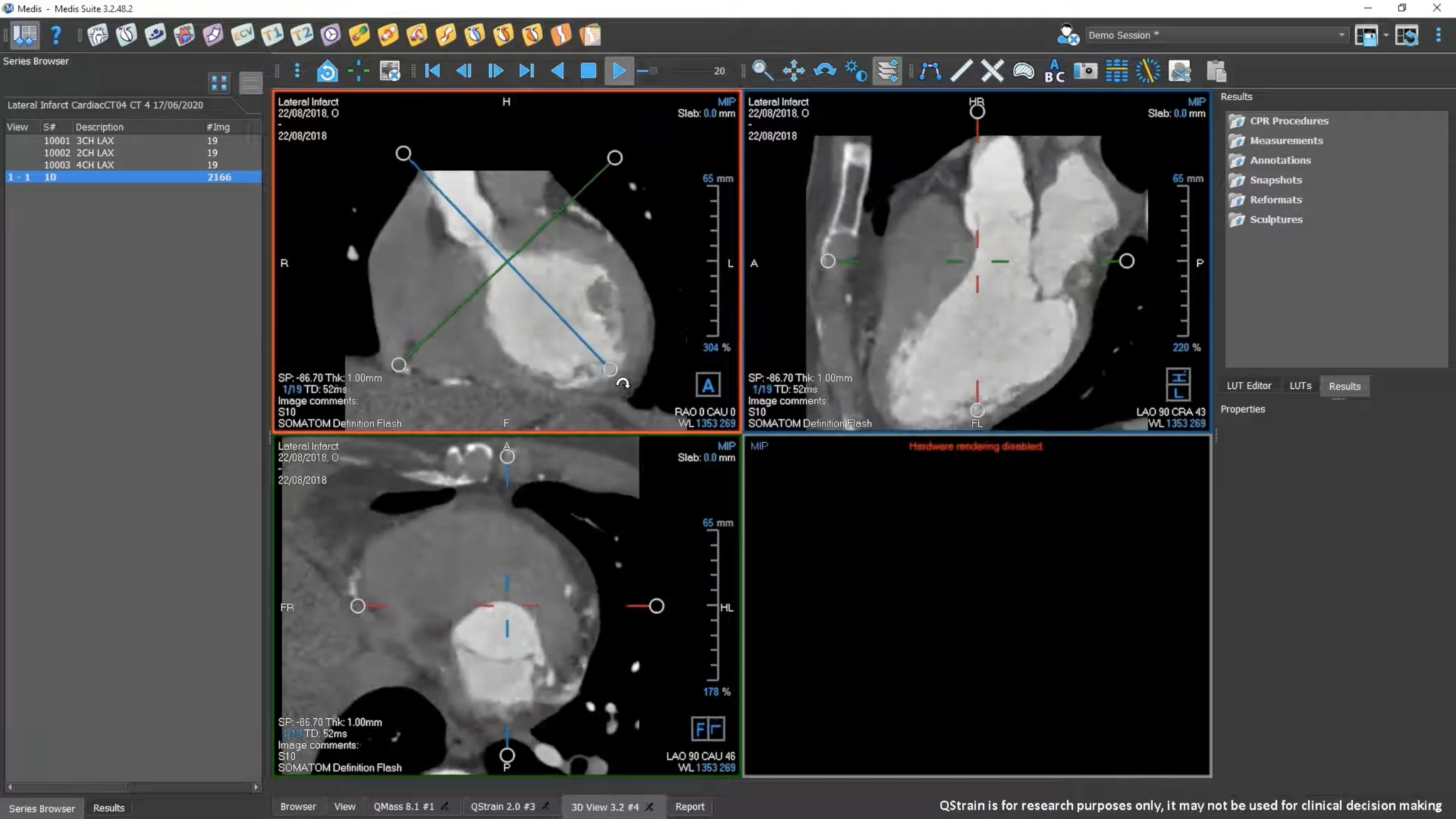Click the help question mark icon

point(55,35)
